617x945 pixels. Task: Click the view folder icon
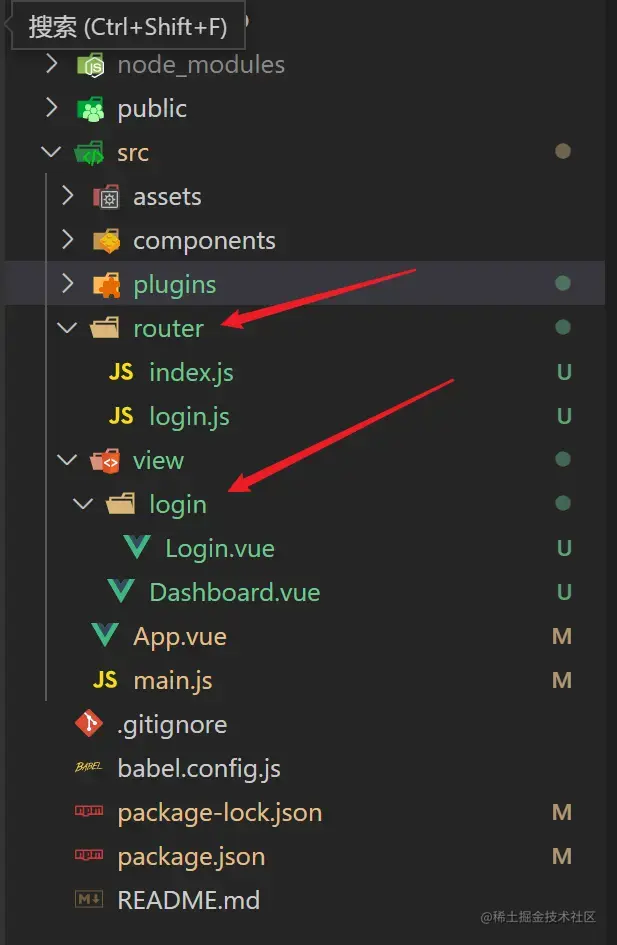click(105, 461)
